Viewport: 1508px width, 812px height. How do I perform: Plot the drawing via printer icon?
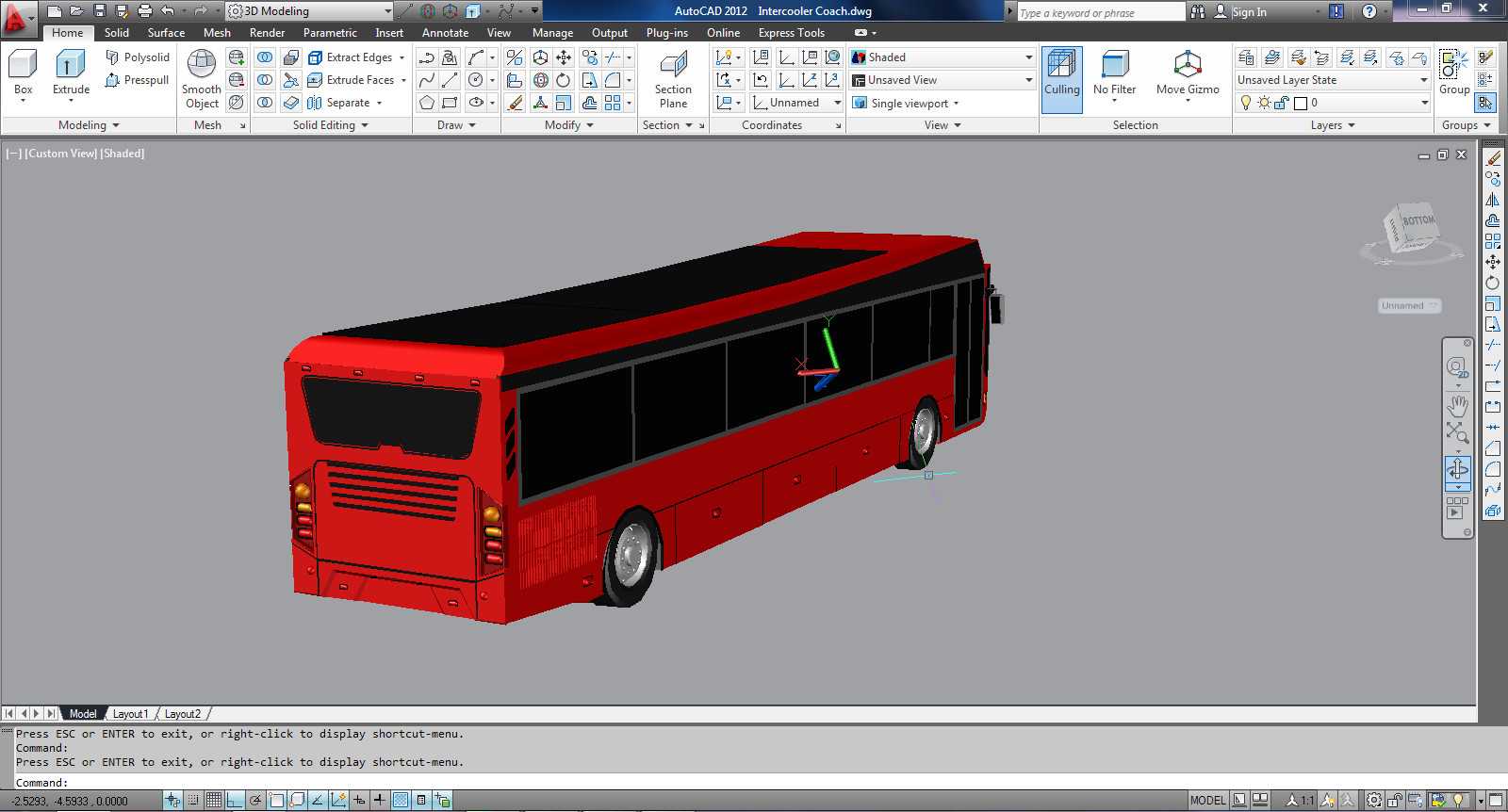click(144, 11)
